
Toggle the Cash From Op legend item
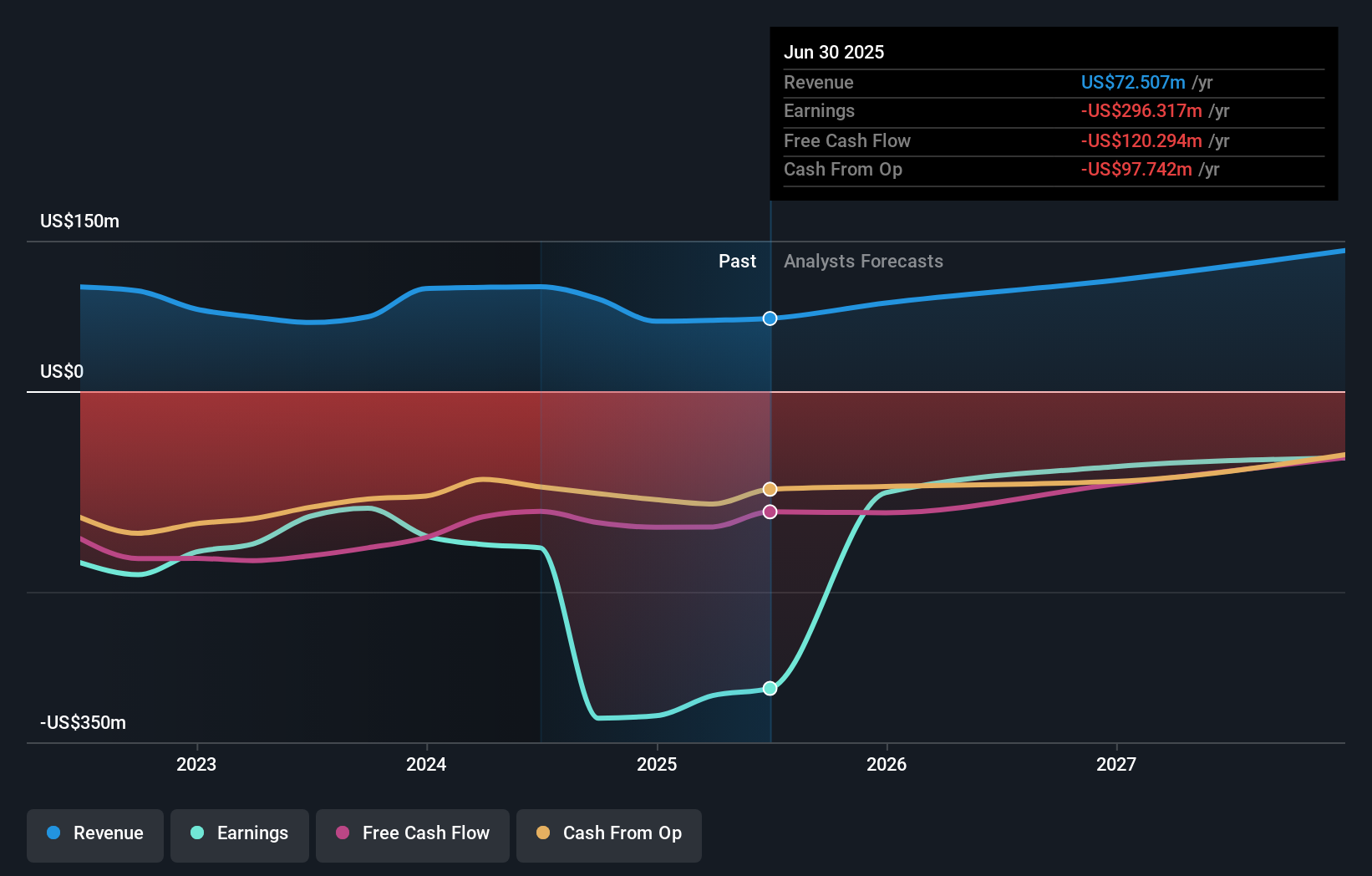[609, 833]
